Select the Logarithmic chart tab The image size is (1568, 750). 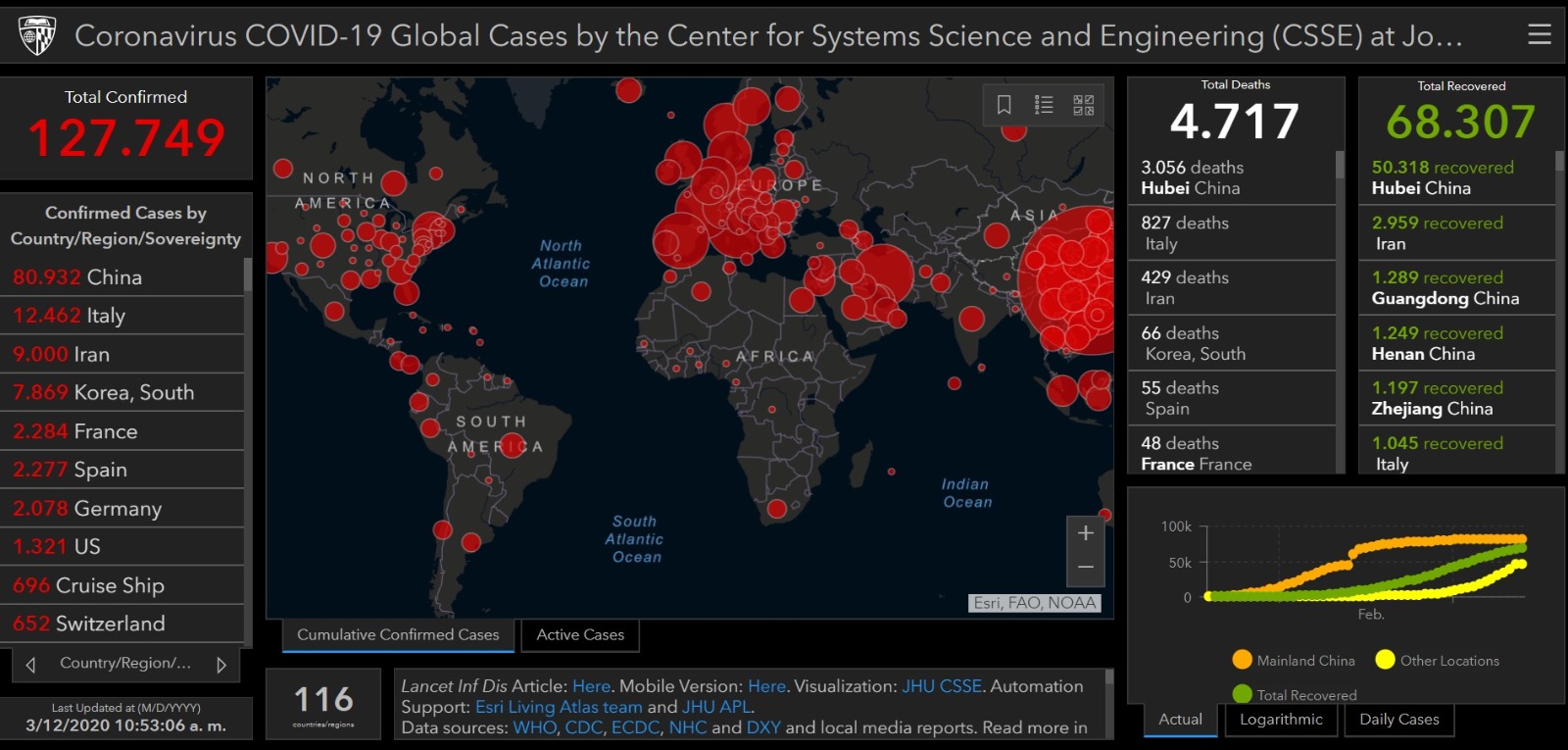point(1281,720)
